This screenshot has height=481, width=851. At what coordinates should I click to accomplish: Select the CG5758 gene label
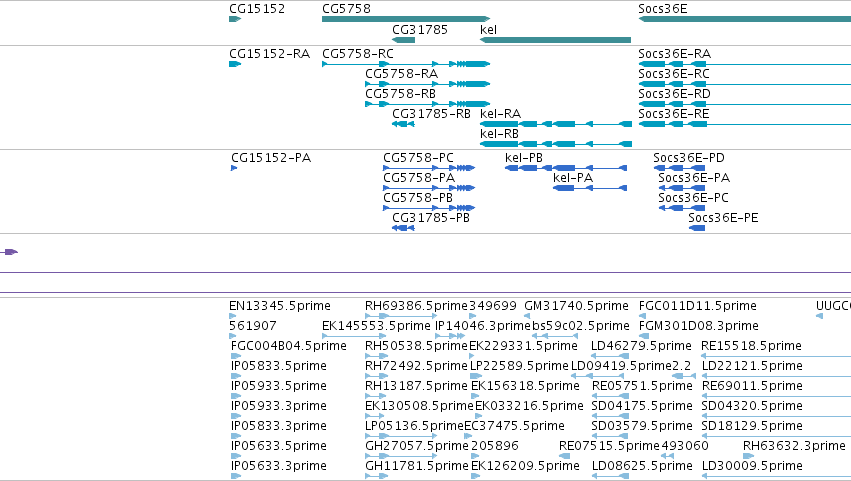click(346, 9)
